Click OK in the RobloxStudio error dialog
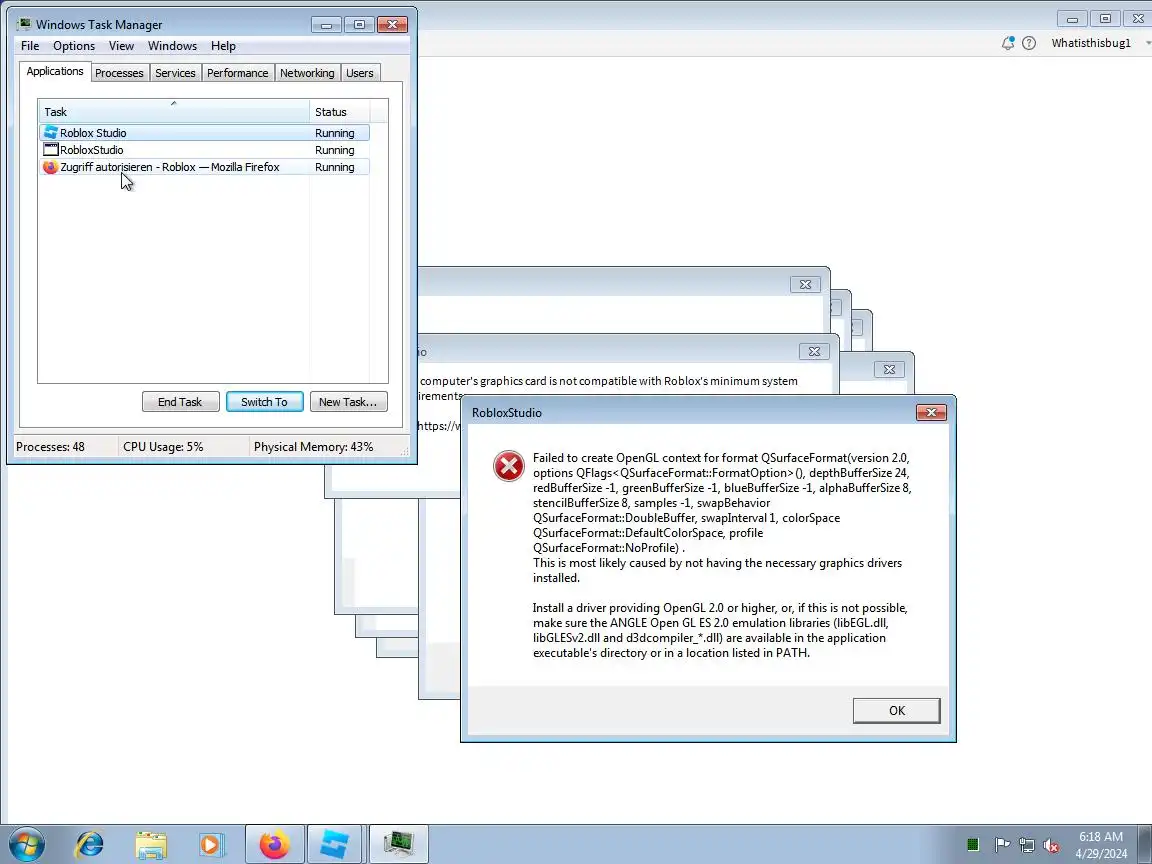Viewport: 1152px width, 864px height. coord(896,710)
